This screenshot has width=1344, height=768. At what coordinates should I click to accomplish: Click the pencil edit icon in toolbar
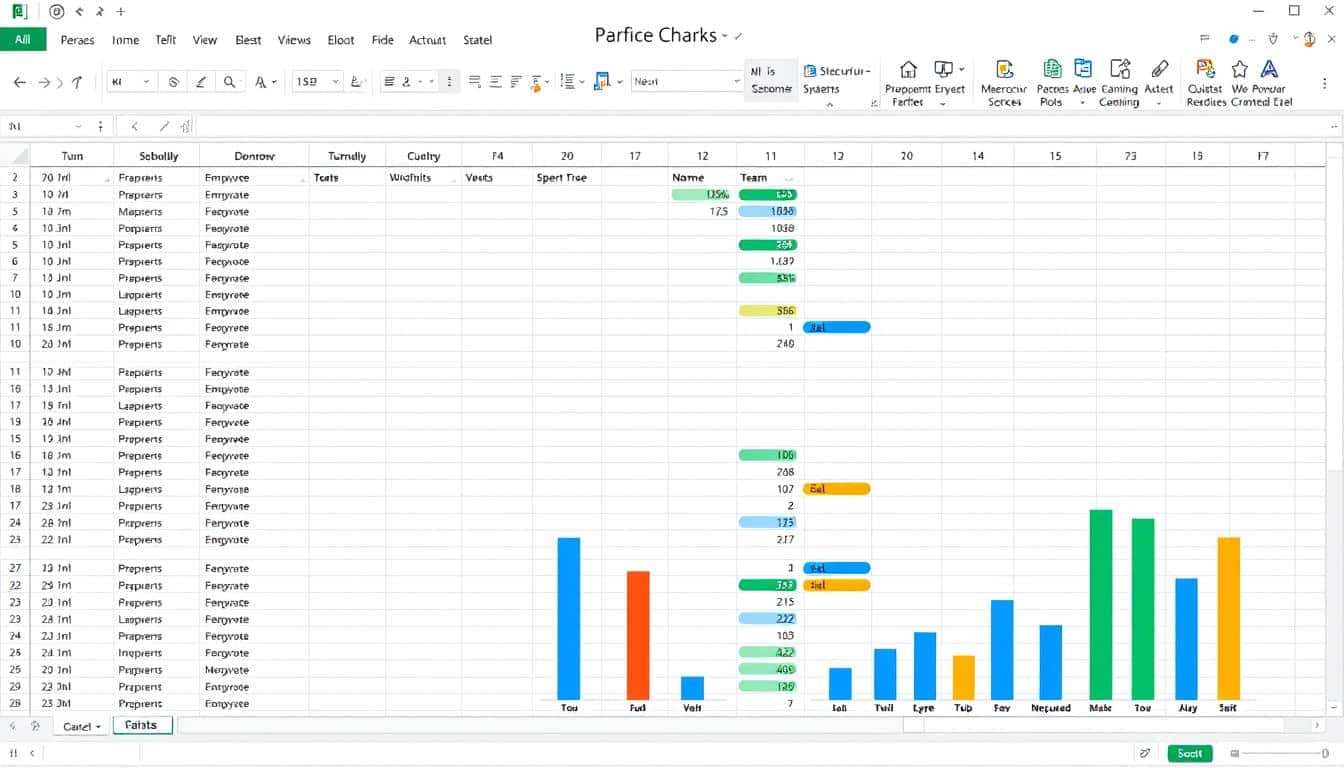point(201,82)
